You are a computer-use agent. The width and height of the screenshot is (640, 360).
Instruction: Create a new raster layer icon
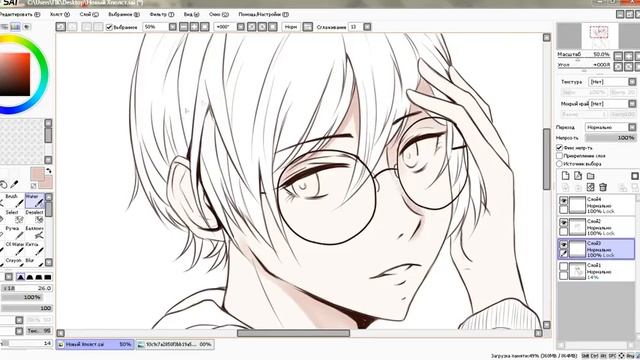coord(565,176)
